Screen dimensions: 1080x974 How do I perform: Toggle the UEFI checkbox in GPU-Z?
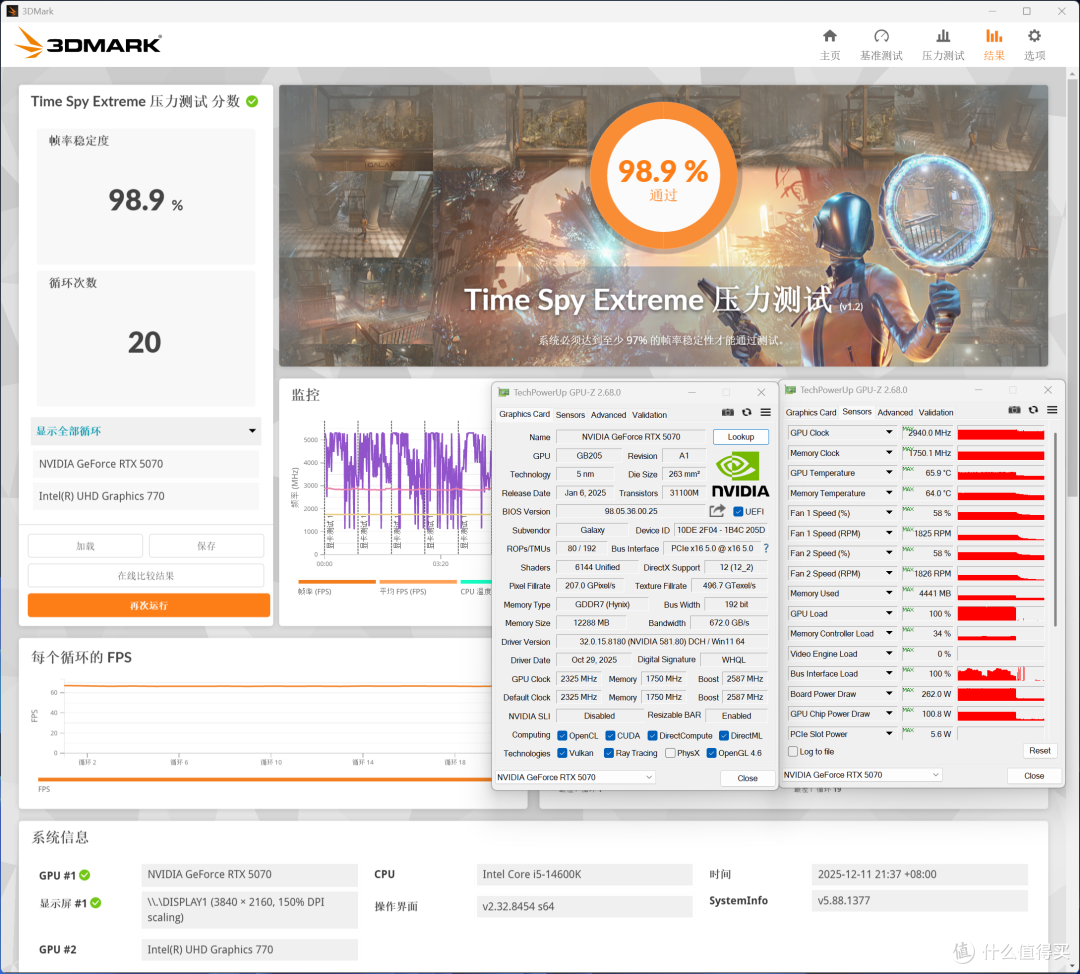tap(738, 511)
